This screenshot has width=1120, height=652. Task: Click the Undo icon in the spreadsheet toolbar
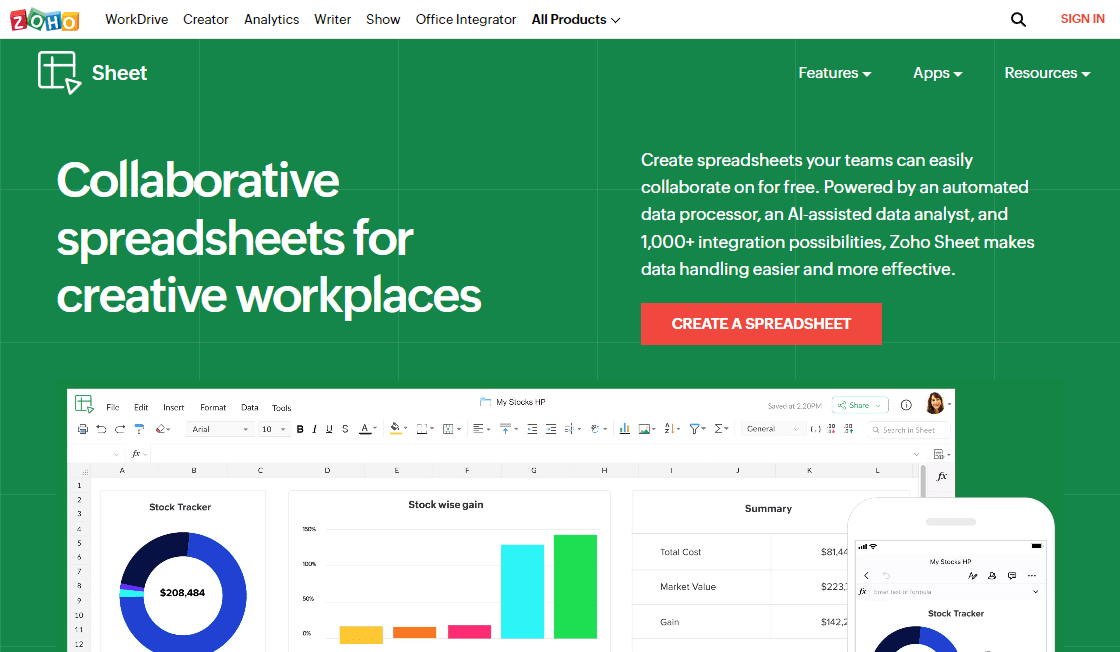(x=101, y=428)
